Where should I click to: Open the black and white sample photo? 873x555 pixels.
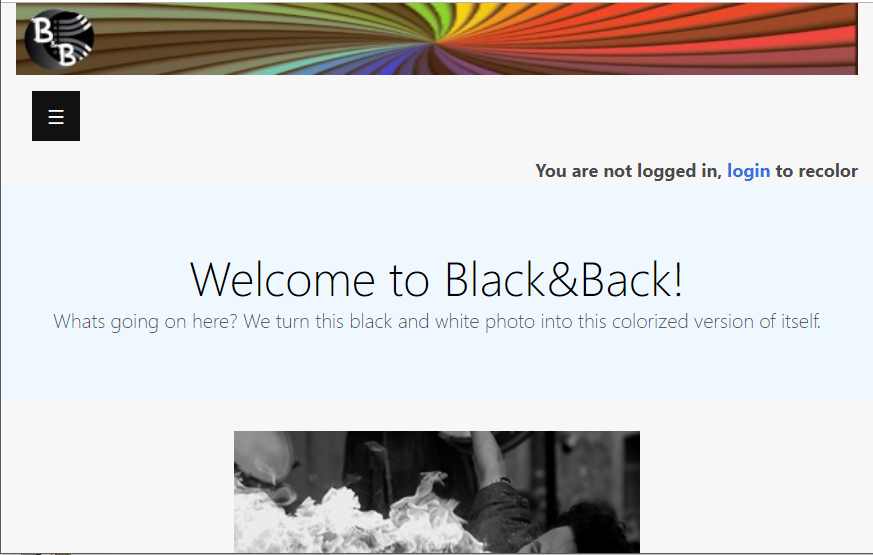436,492
